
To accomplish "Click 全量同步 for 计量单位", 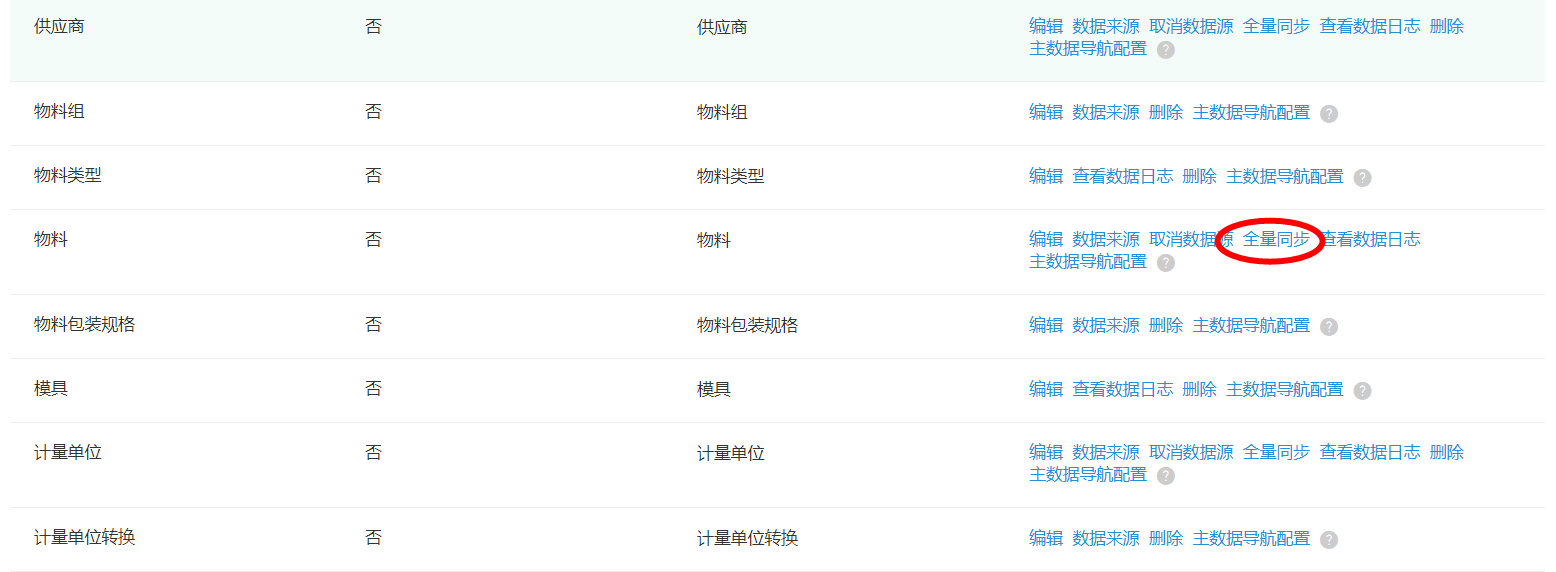I will pyautogui.click(x=1276, y=452).
